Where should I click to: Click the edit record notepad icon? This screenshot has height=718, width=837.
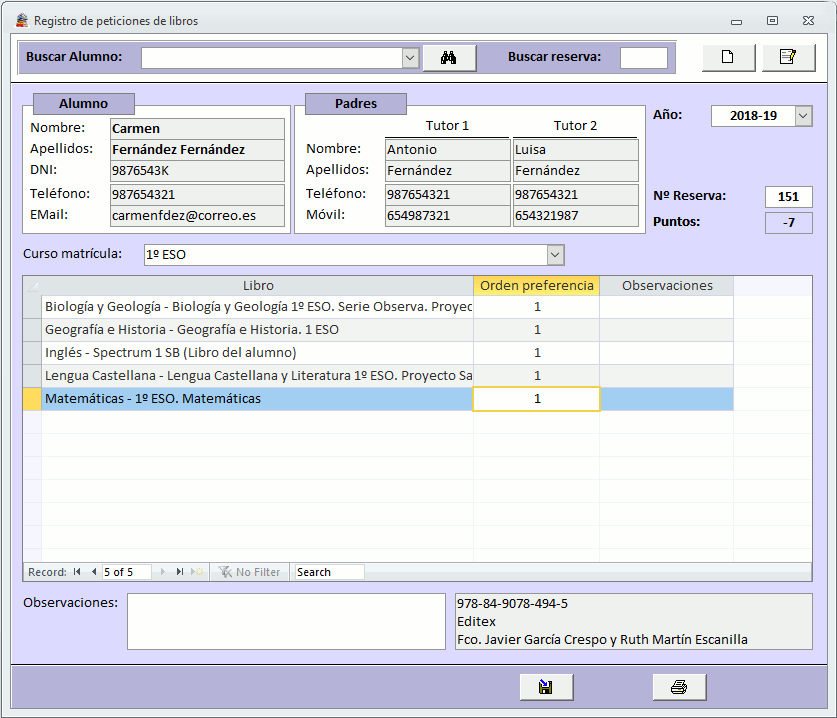tap(788, 58)
